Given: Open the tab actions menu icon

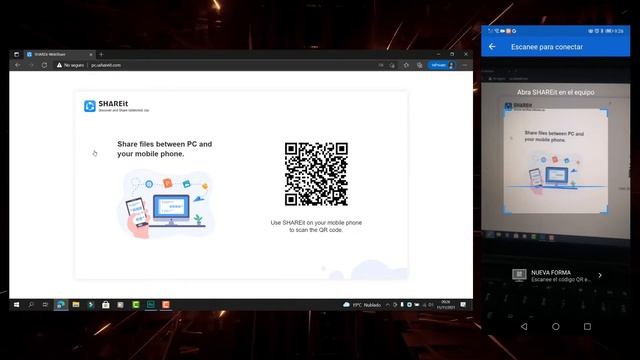Looking at the screenshot, I should point(16,54).
